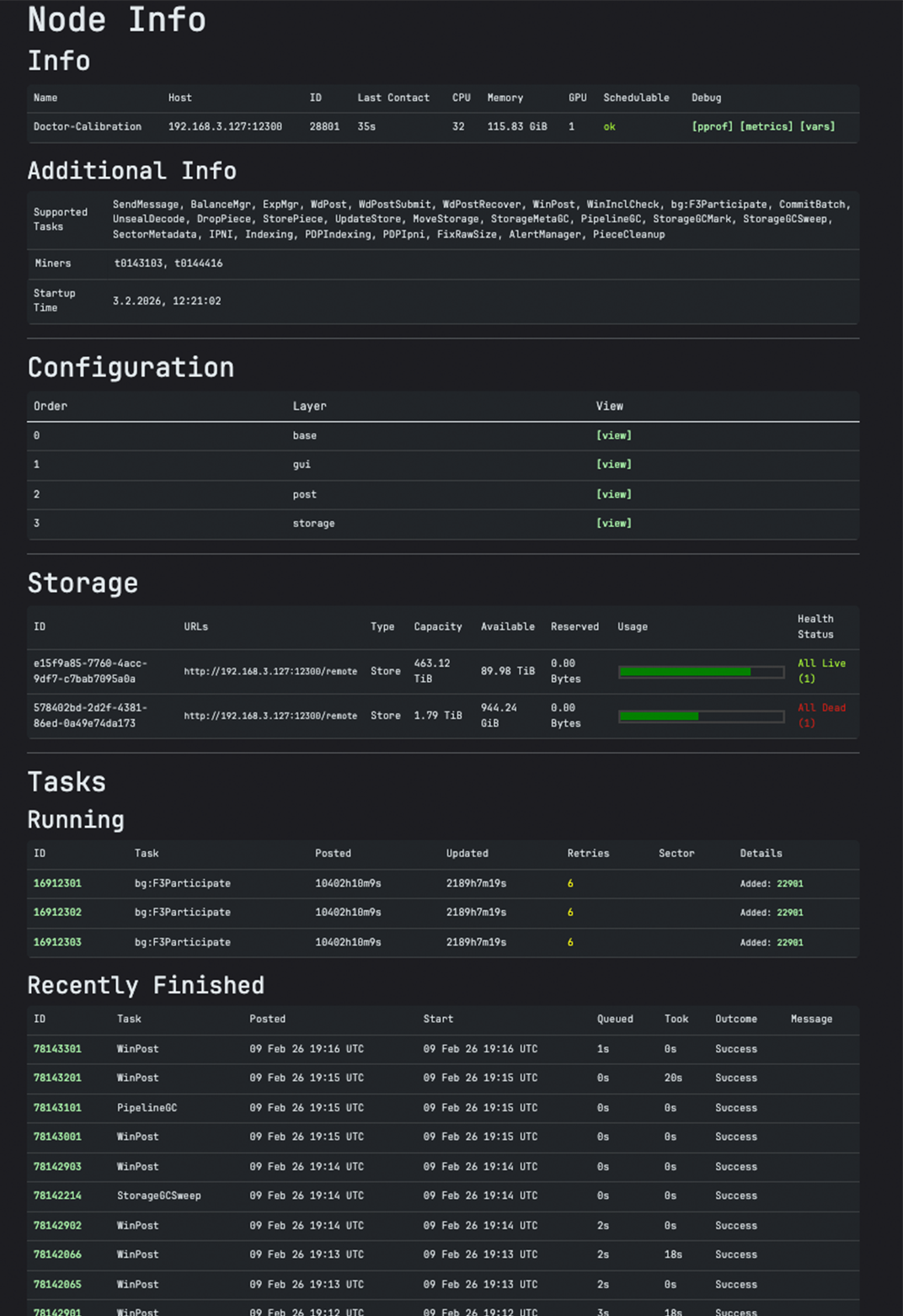Open StorageGCSweep task 78142214
903x1316 pixels.
tap(57, 1196)
